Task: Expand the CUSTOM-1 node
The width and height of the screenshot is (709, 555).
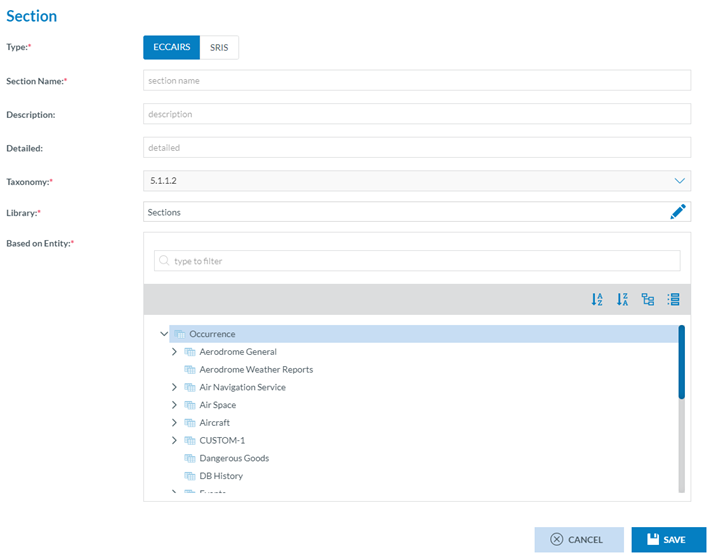Action: coord(174,441)
